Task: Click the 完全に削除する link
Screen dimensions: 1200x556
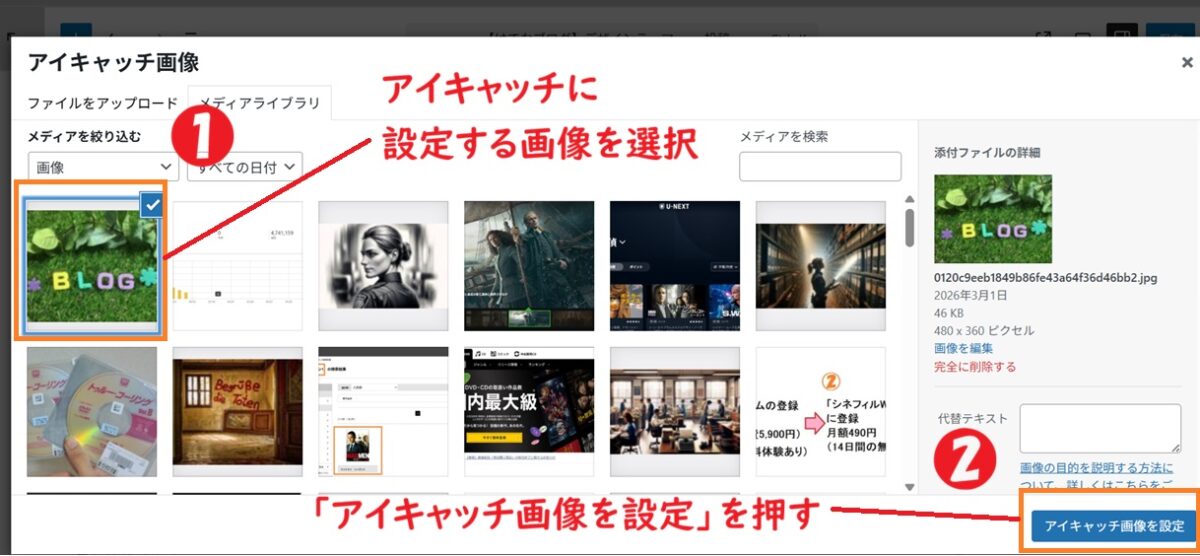Action: point(975,366)
